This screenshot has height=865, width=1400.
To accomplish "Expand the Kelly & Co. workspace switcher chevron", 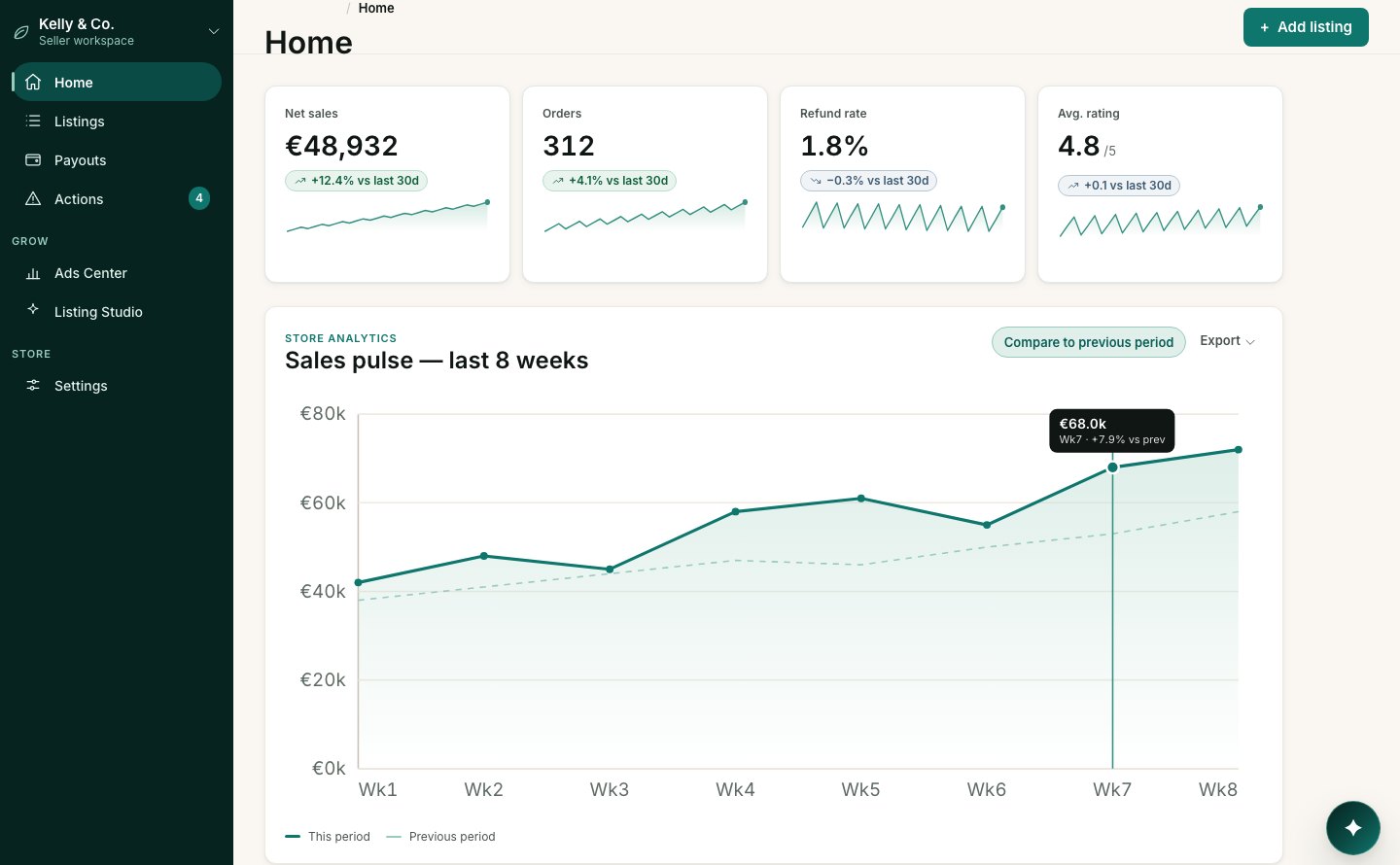I will click(x=214, y=32).
